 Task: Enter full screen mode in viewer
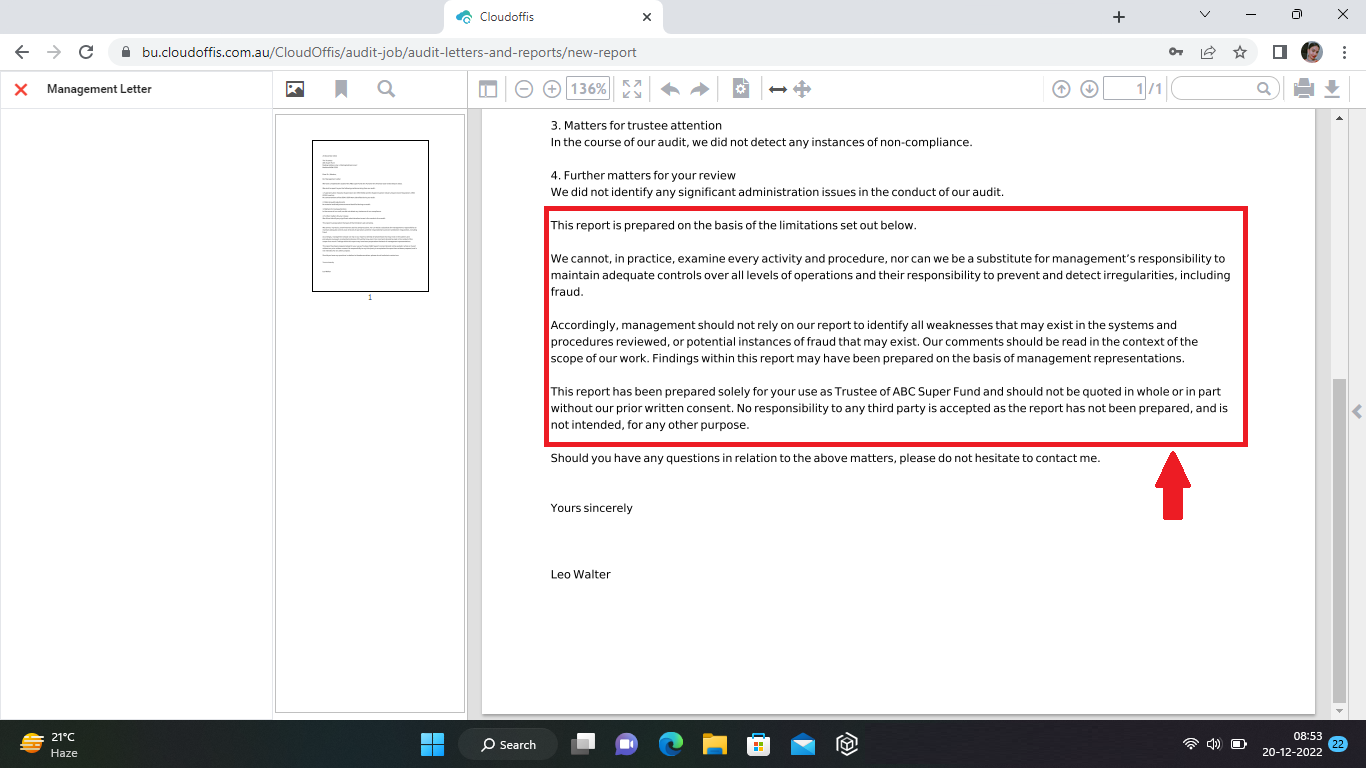(632, 89)
